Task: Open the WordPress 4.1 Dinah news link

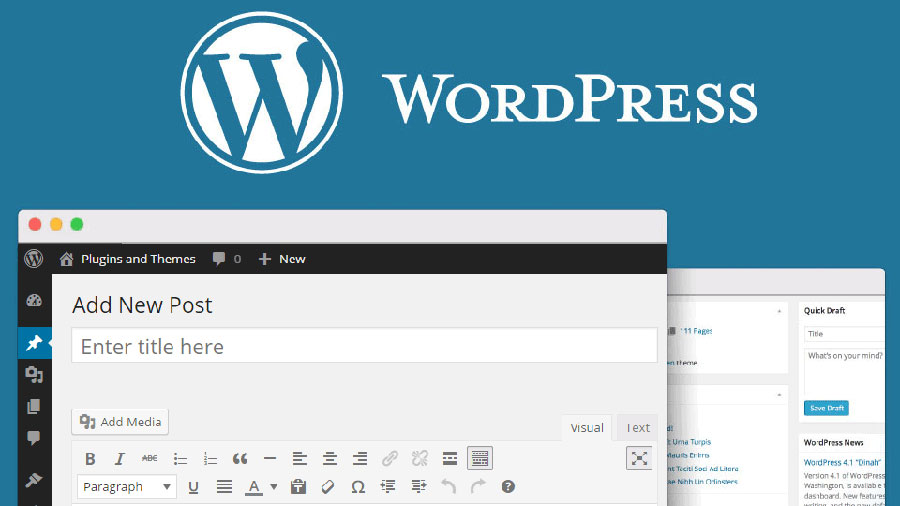Action: (842, 462)
